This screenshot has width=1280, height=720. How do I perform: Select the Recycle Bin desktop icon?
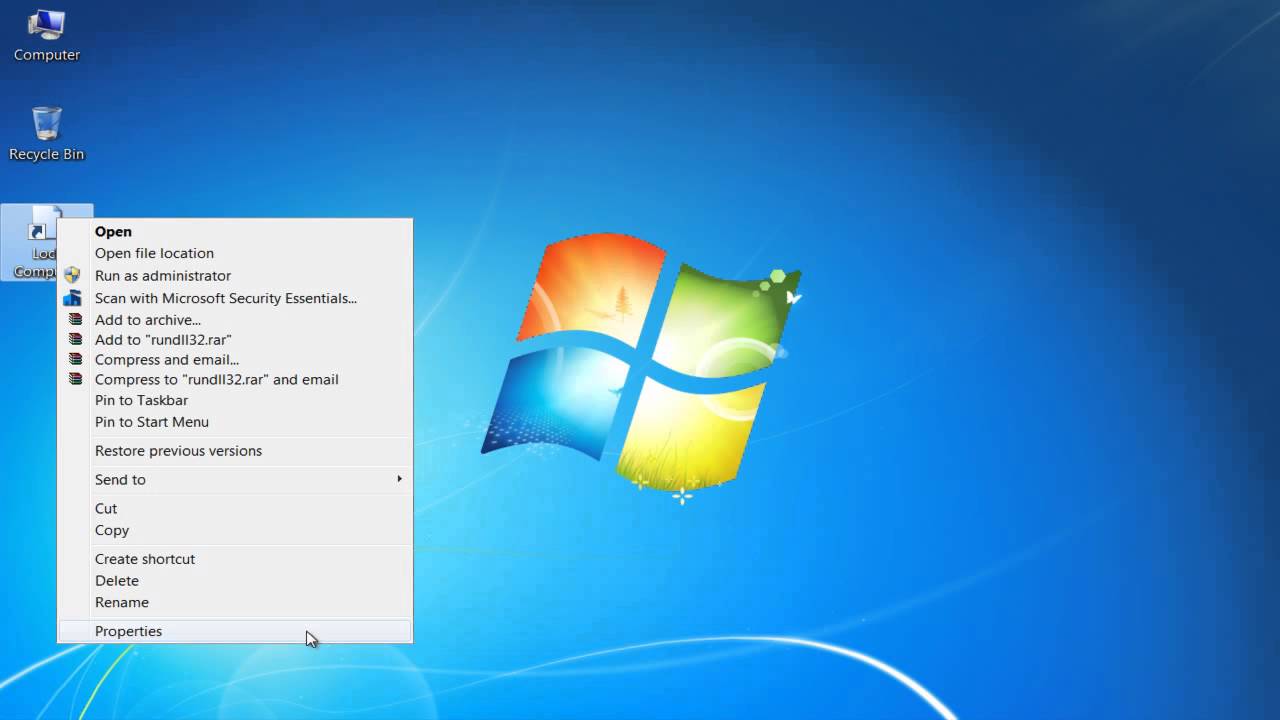tap(46, 133)
